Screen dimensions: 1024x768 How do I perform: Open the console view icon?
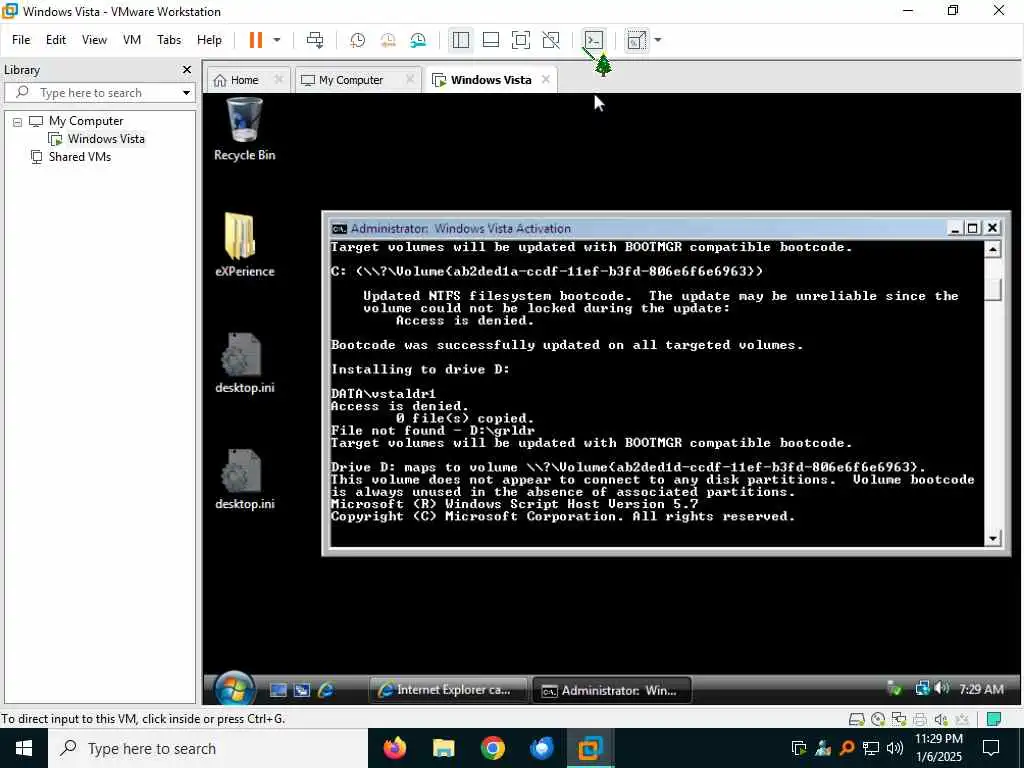(x=594, y=40)
